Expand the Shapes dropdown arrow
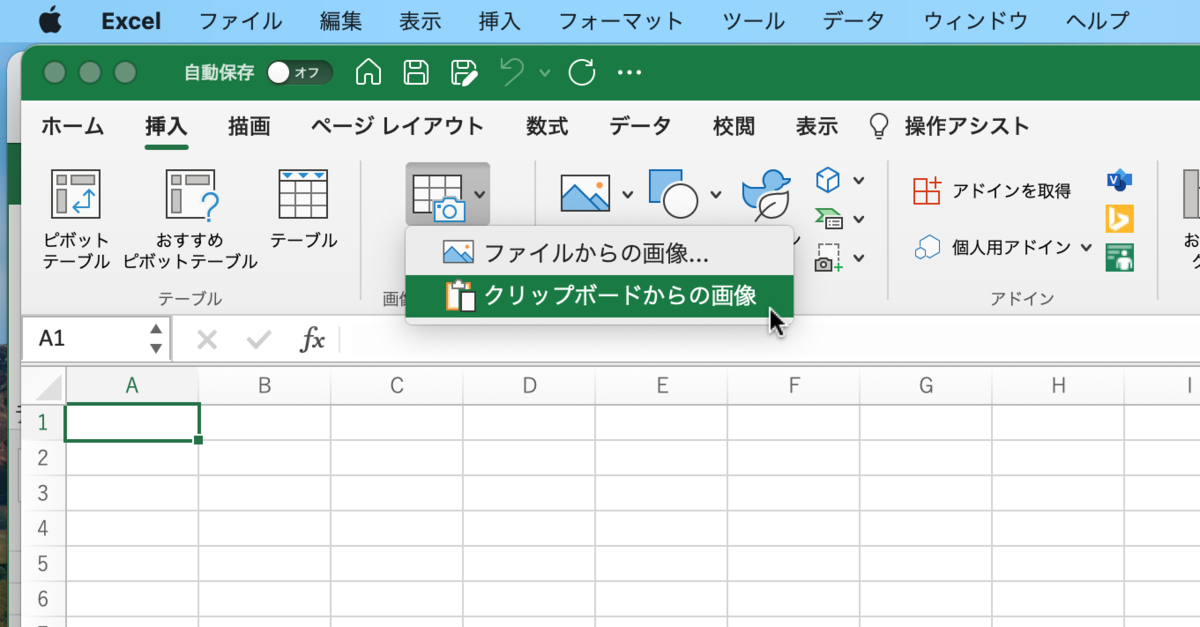This screenshot has height=627, width=1200. point(716,194)
